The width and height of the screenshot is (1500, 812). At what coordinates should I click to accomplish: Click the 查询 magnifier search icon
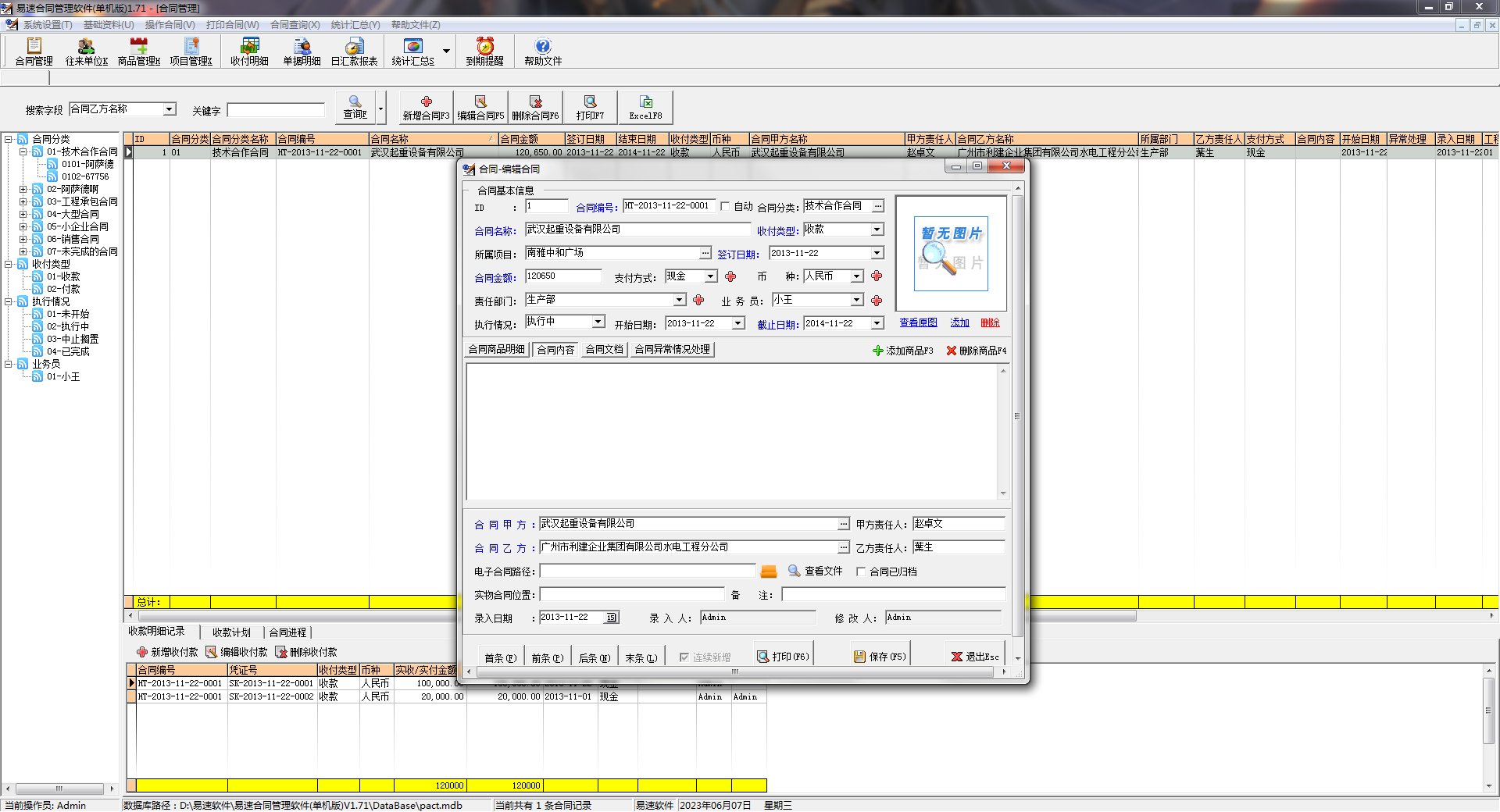(x=355, y=101)
